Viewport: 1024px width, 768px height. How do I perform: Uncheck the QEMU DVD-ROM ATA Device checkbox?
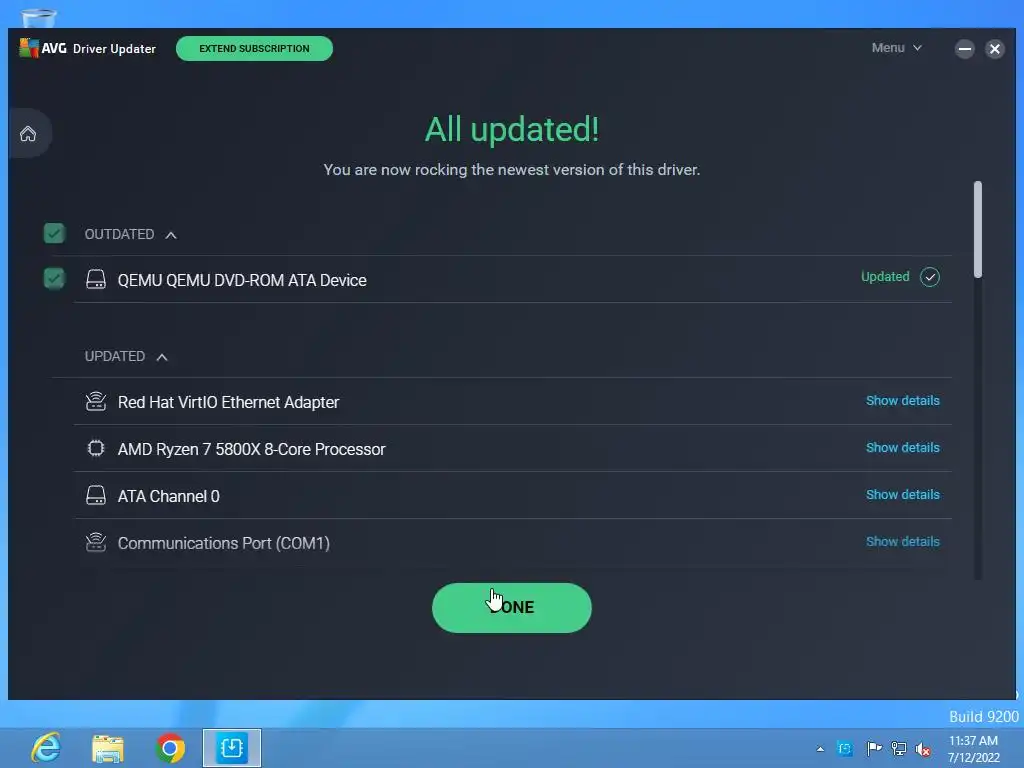click(x=54, y=279)
